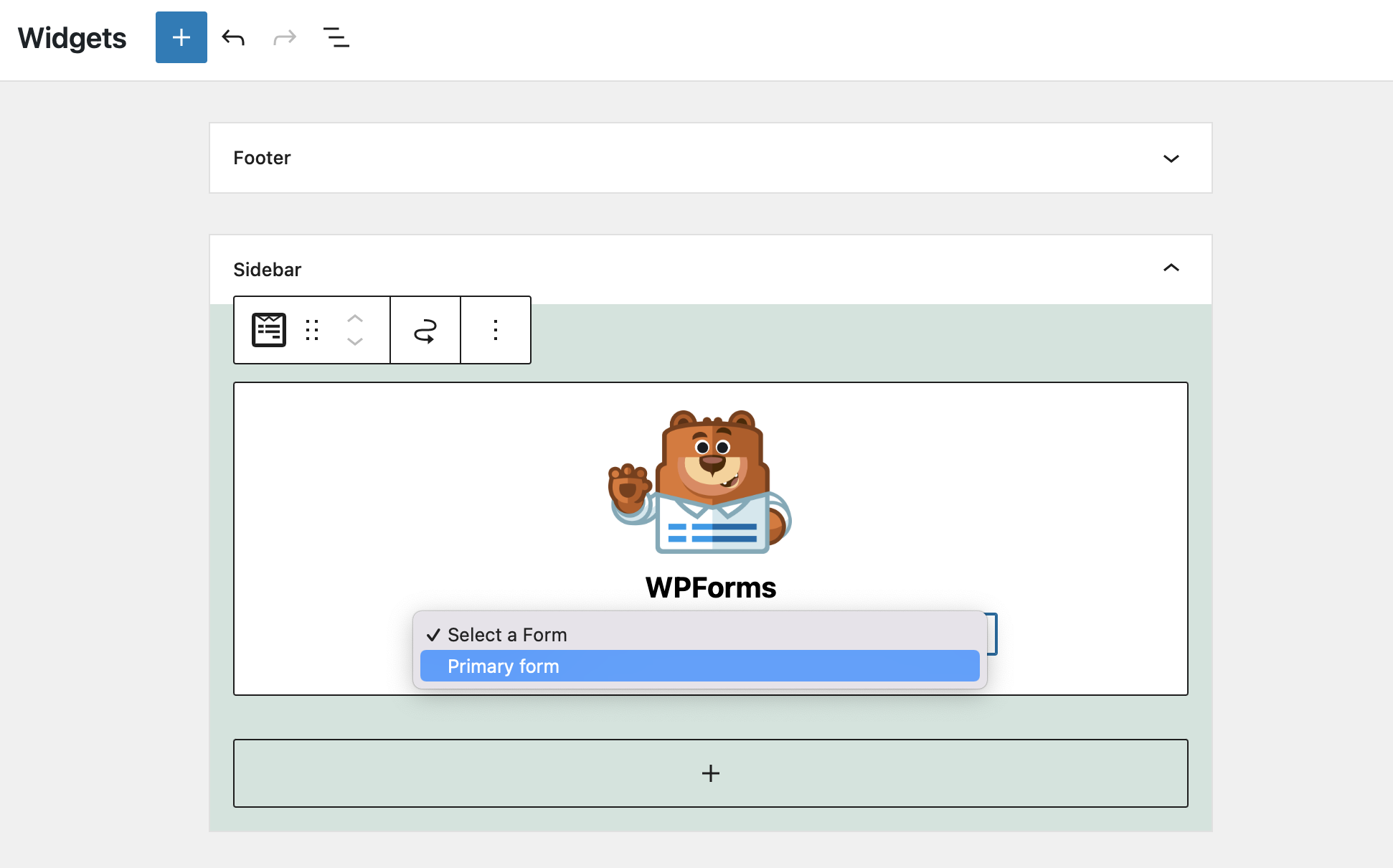This screenshot has width=1393, height=868.
Task: Select the Primary form option
Action: pos(700,666)
